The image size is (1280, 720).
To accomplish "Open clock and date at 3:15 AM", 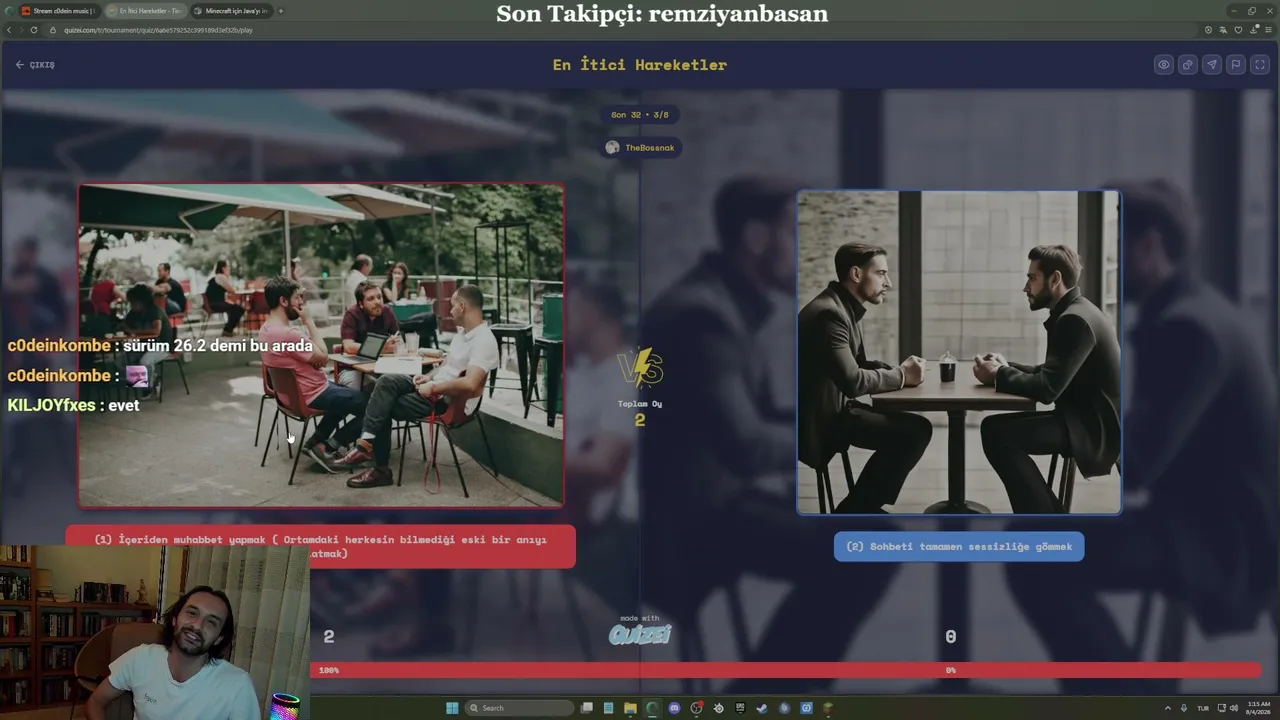I will click(1258, 708).
